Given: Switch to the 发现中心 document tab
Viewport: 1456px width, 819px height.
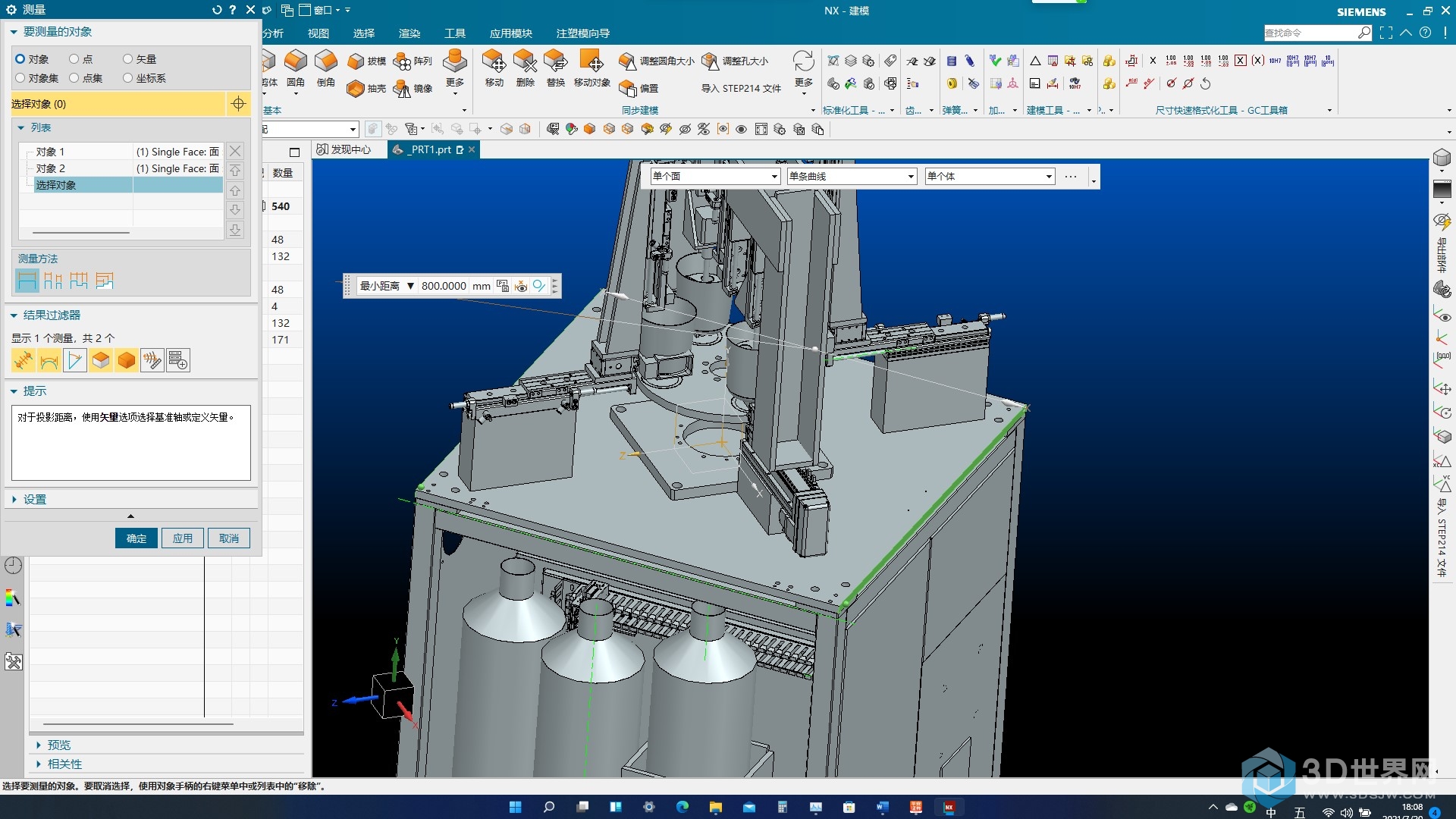Looking at the screenshot, I should point(344,149).
